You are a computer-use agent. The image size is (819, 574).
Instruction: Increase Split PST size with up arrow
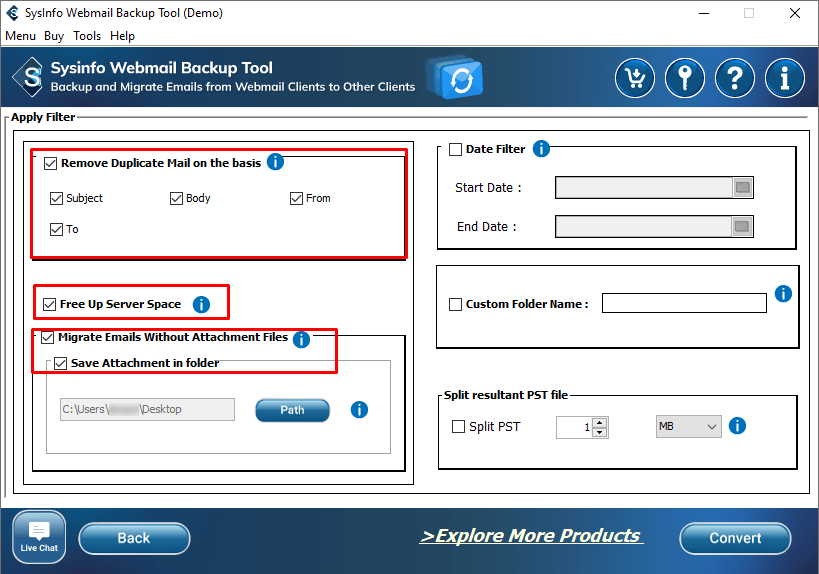[600, 422]
